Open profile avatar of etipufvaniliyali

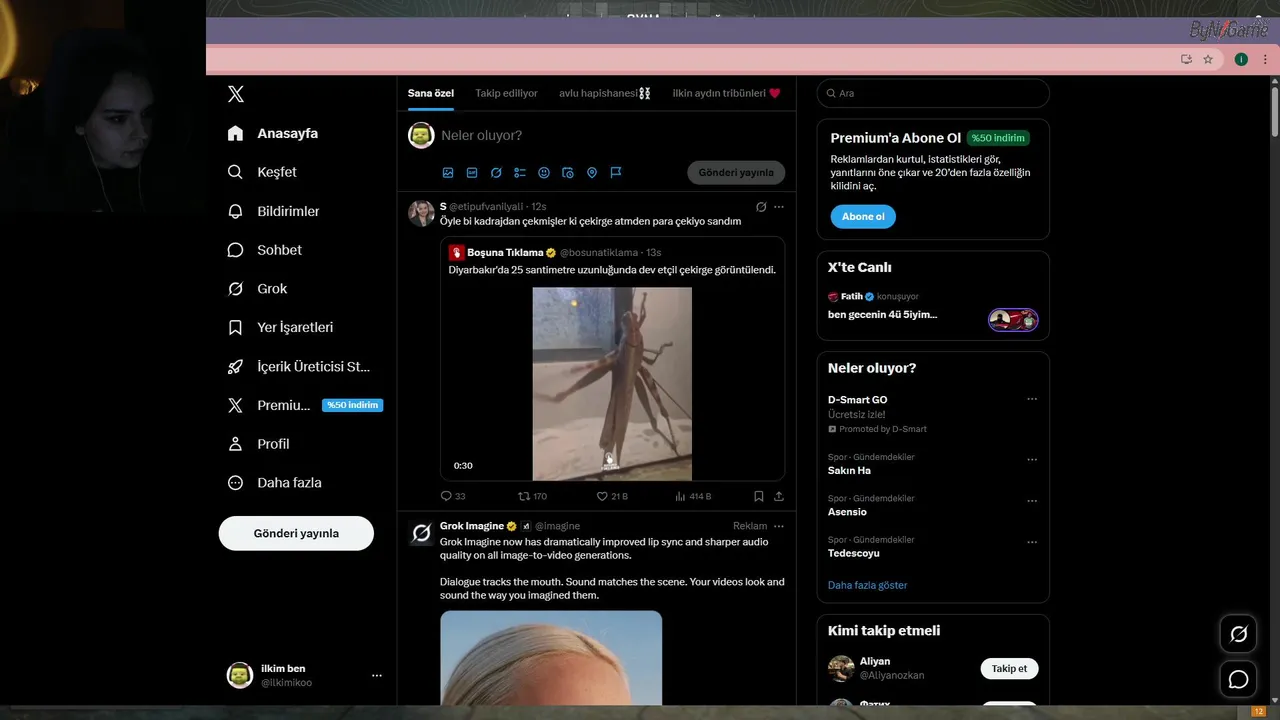(421, 213)
